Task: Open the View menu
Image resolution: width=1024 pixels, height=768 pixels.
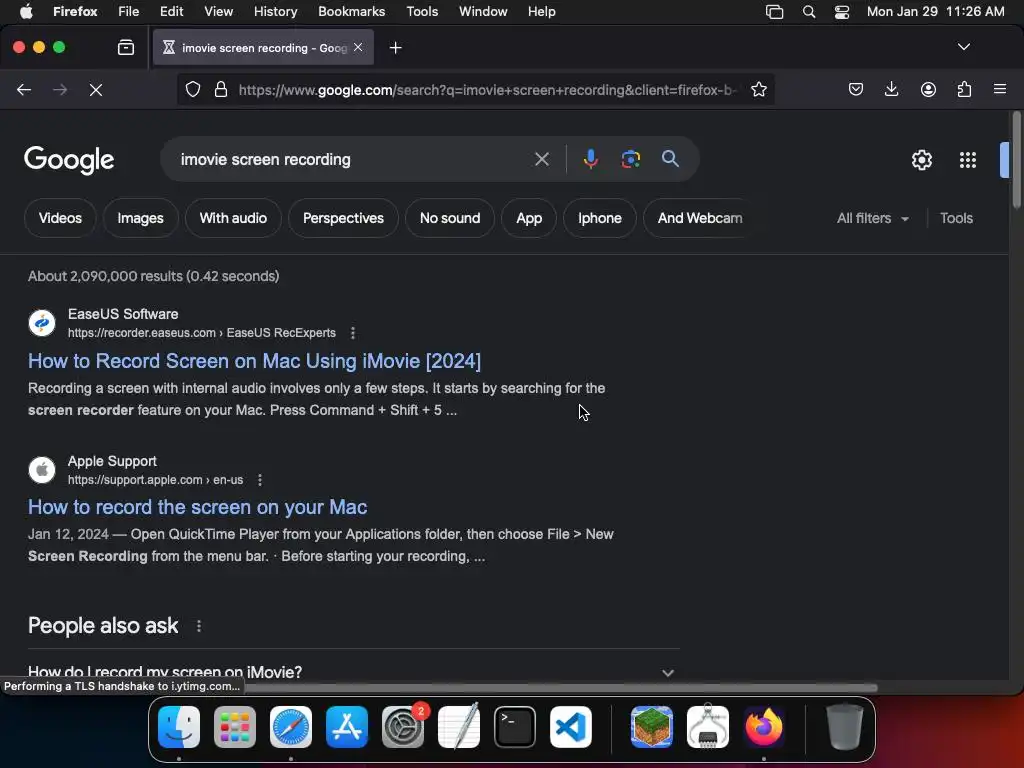Action: pyautogui.click(x=218, y=12)
